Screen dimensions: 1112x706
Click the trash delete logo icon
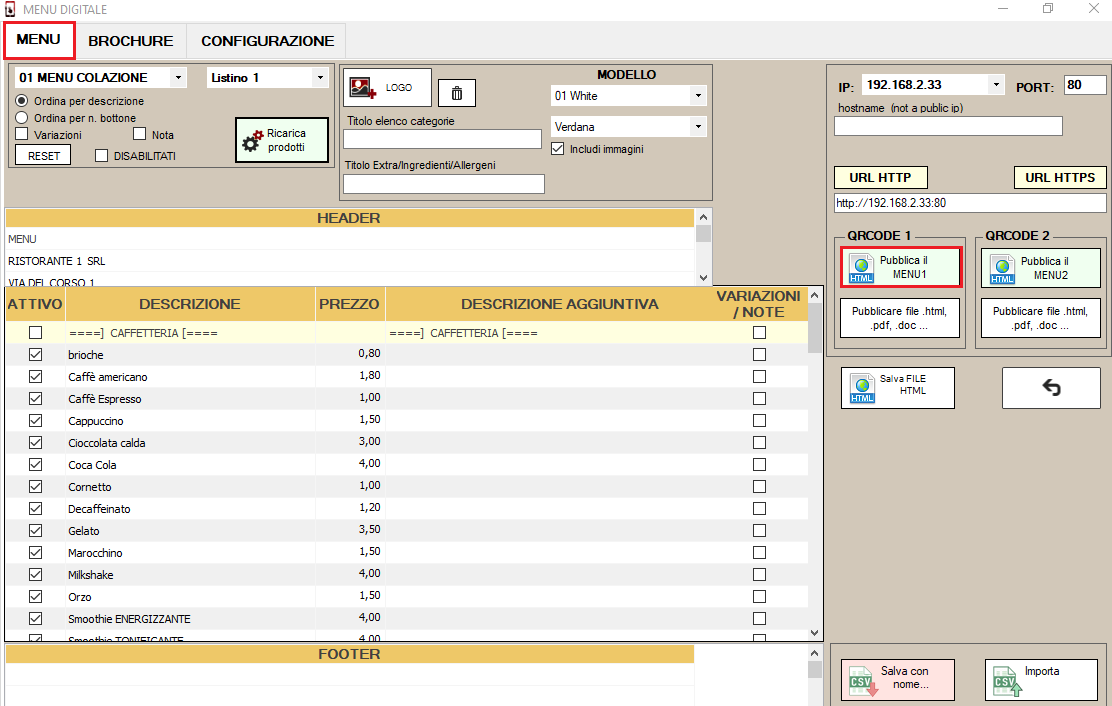pyautogui.click(x=457, y=93)
